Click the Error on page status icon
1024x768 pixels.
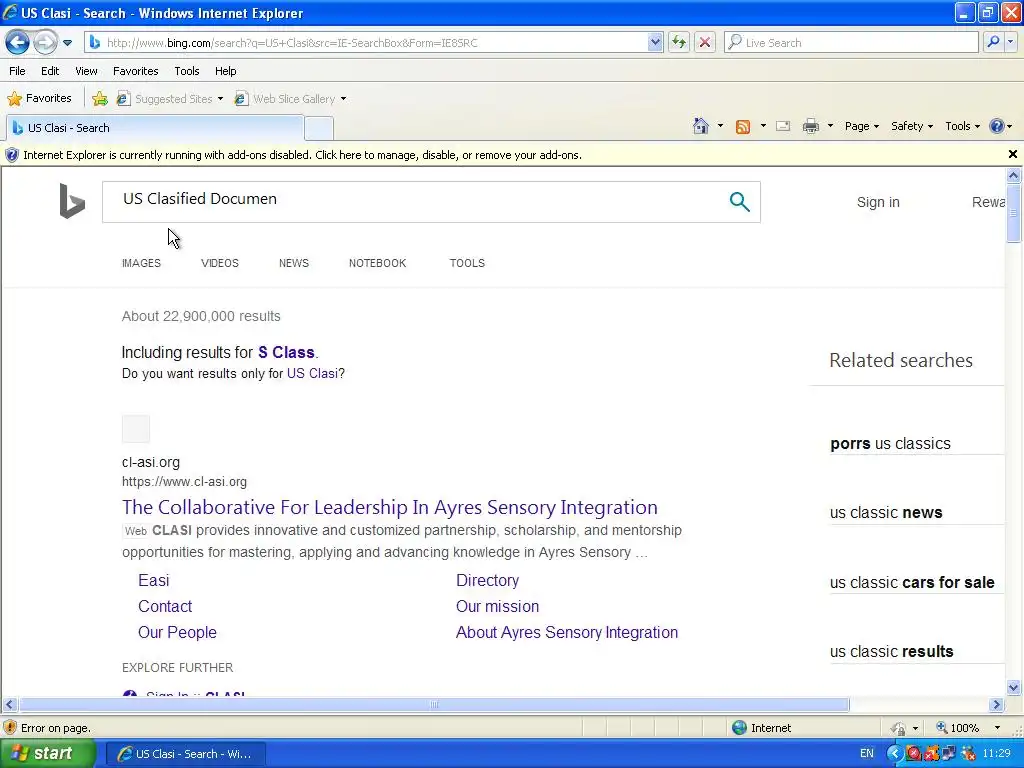pos(10,728)
